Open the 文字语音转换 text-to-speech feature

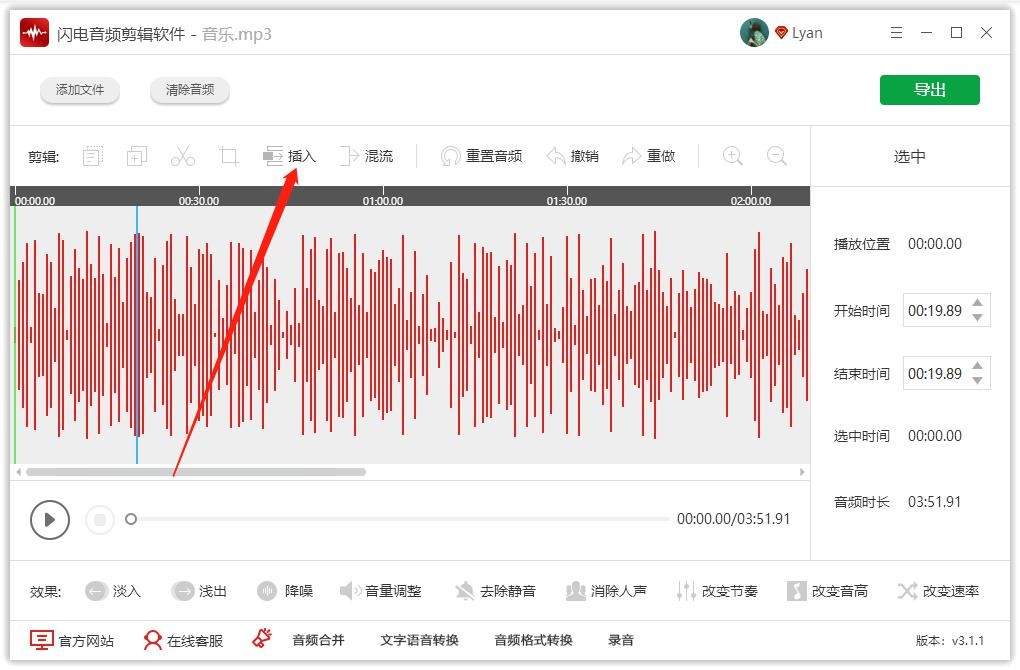pyautogui.click(x=419, y=640)
